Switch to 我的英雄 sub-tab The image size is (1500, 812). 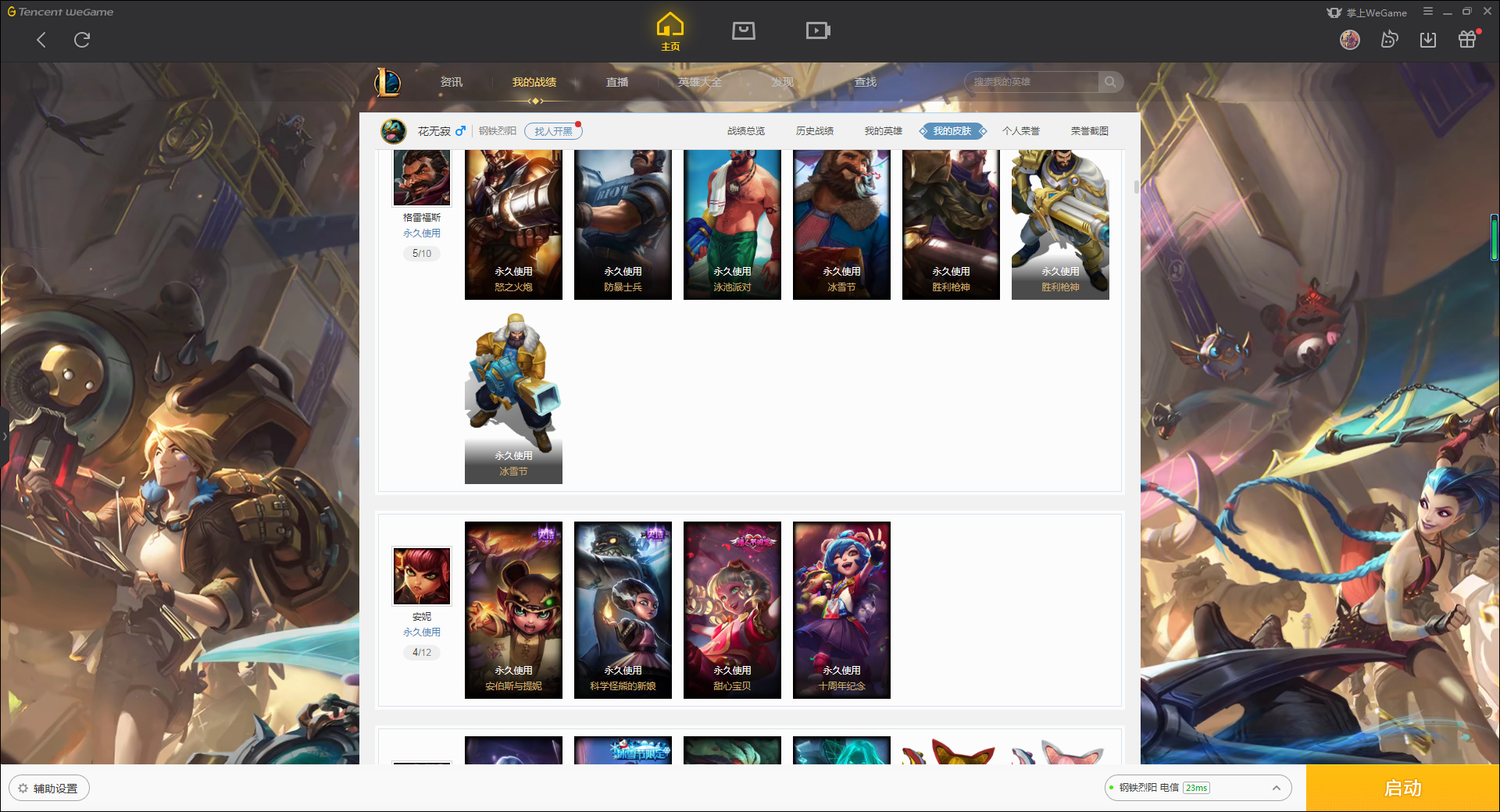(884, 131)
